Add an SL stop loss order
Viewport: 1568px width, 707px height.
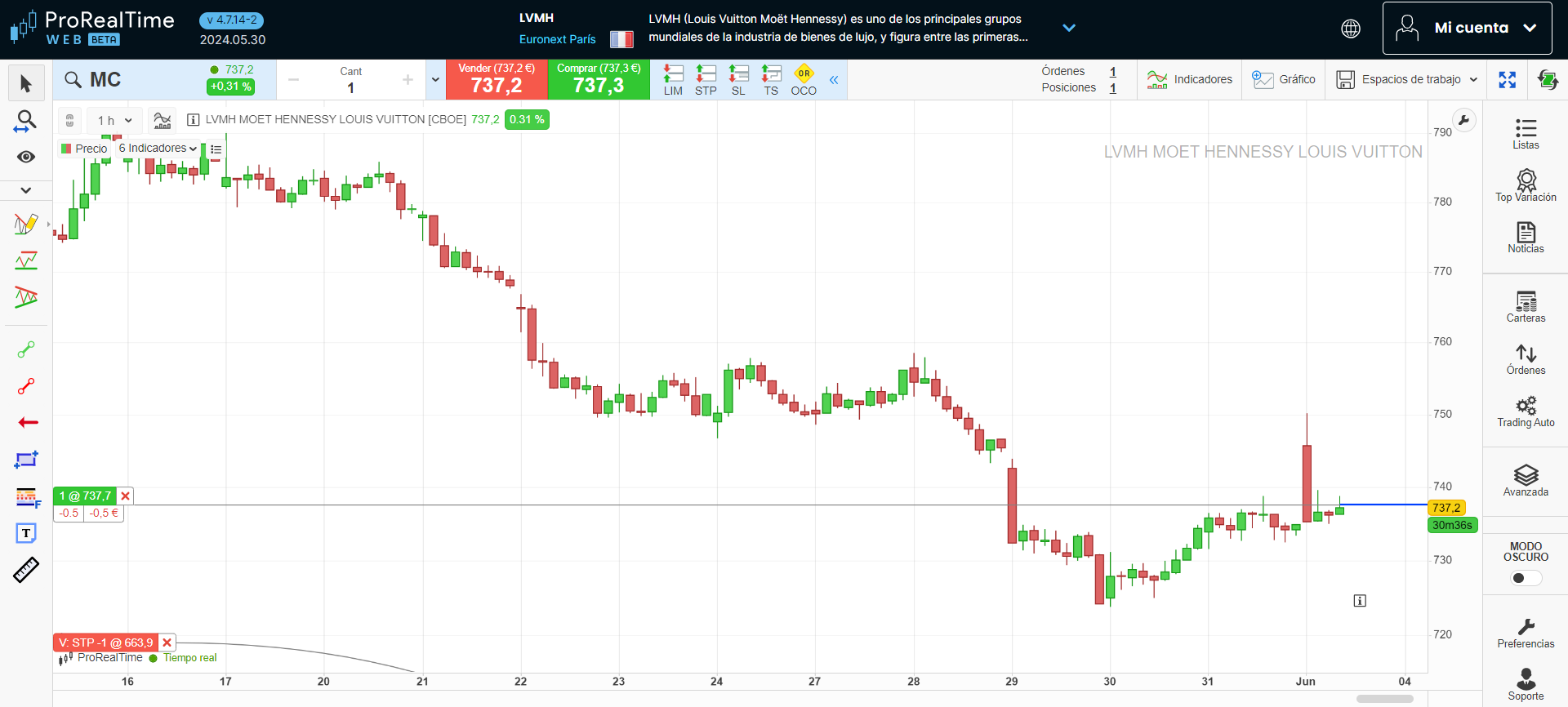738,80
